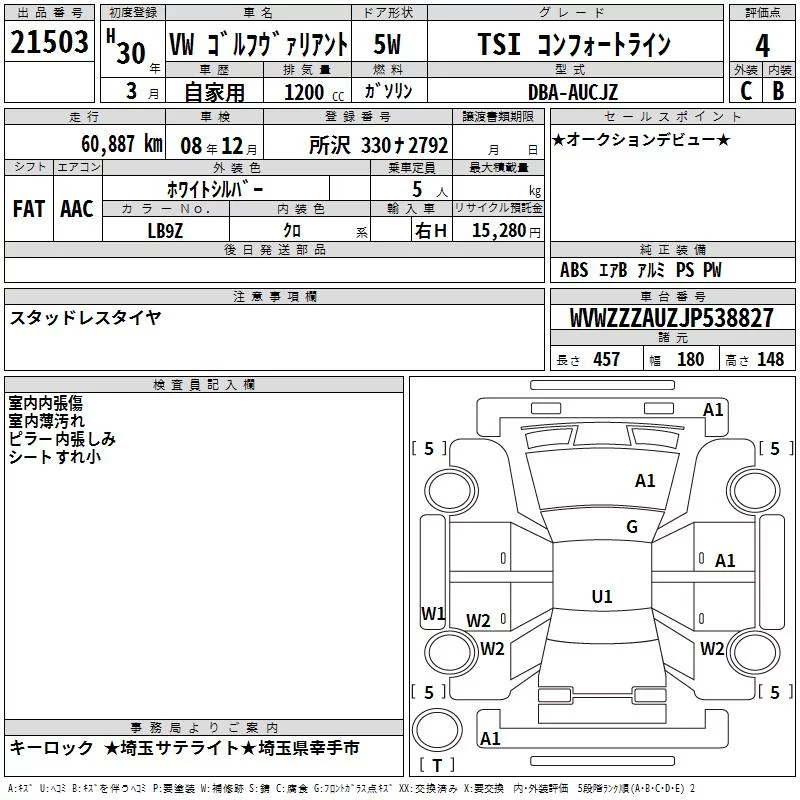Click chassis number WVWZZZAUZJP538827
This screenshot has width=800, height=800.
[x=671, y=319]
